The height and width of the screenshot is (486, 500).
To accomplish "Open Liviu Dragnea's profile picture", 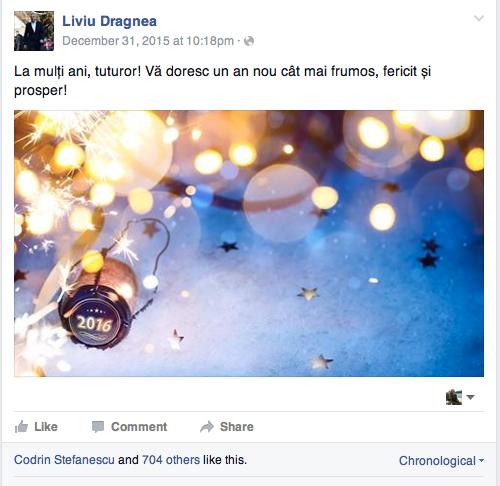I will (34, 31).
